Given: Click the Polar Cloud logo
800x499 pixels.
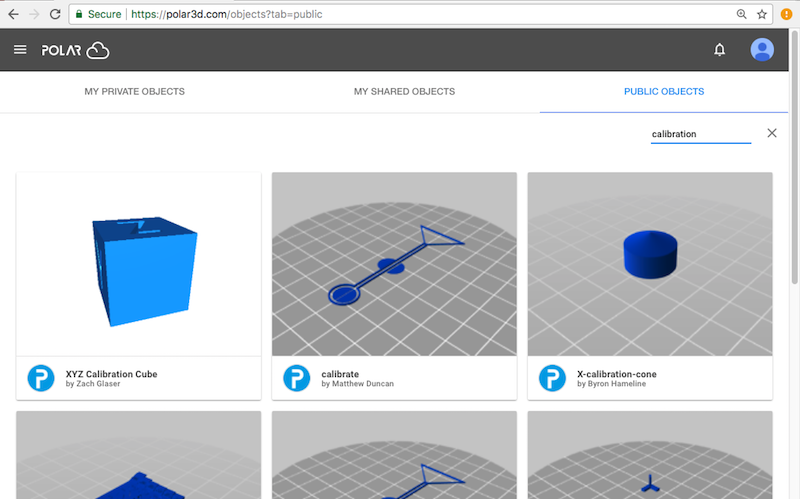Looking at the screenshot, I should [75, 50].
